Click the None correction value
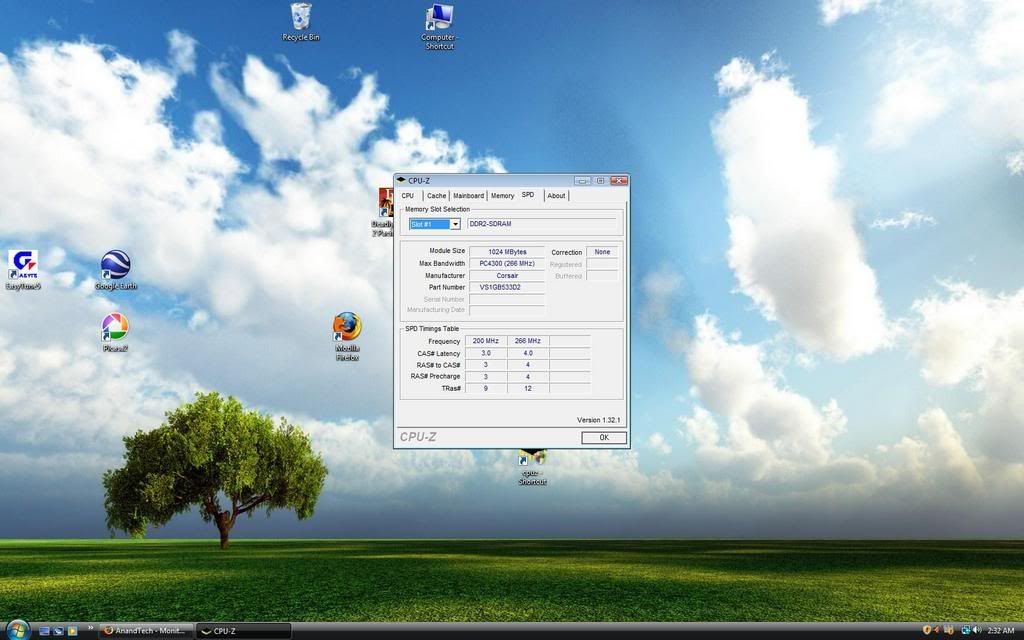The width and height of the screenshot is (1024, 640). tap(602, 251)
